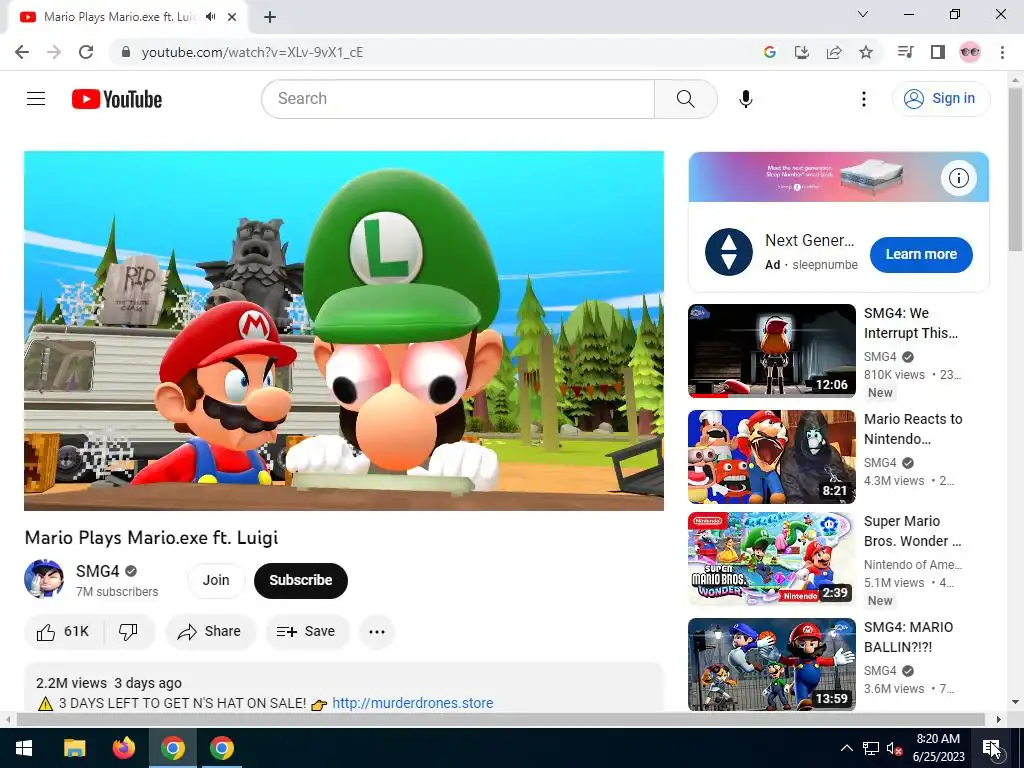Screen dimensions: 1024x768
Task: Share this page icon in Chrome
Action: coord(834,52)
